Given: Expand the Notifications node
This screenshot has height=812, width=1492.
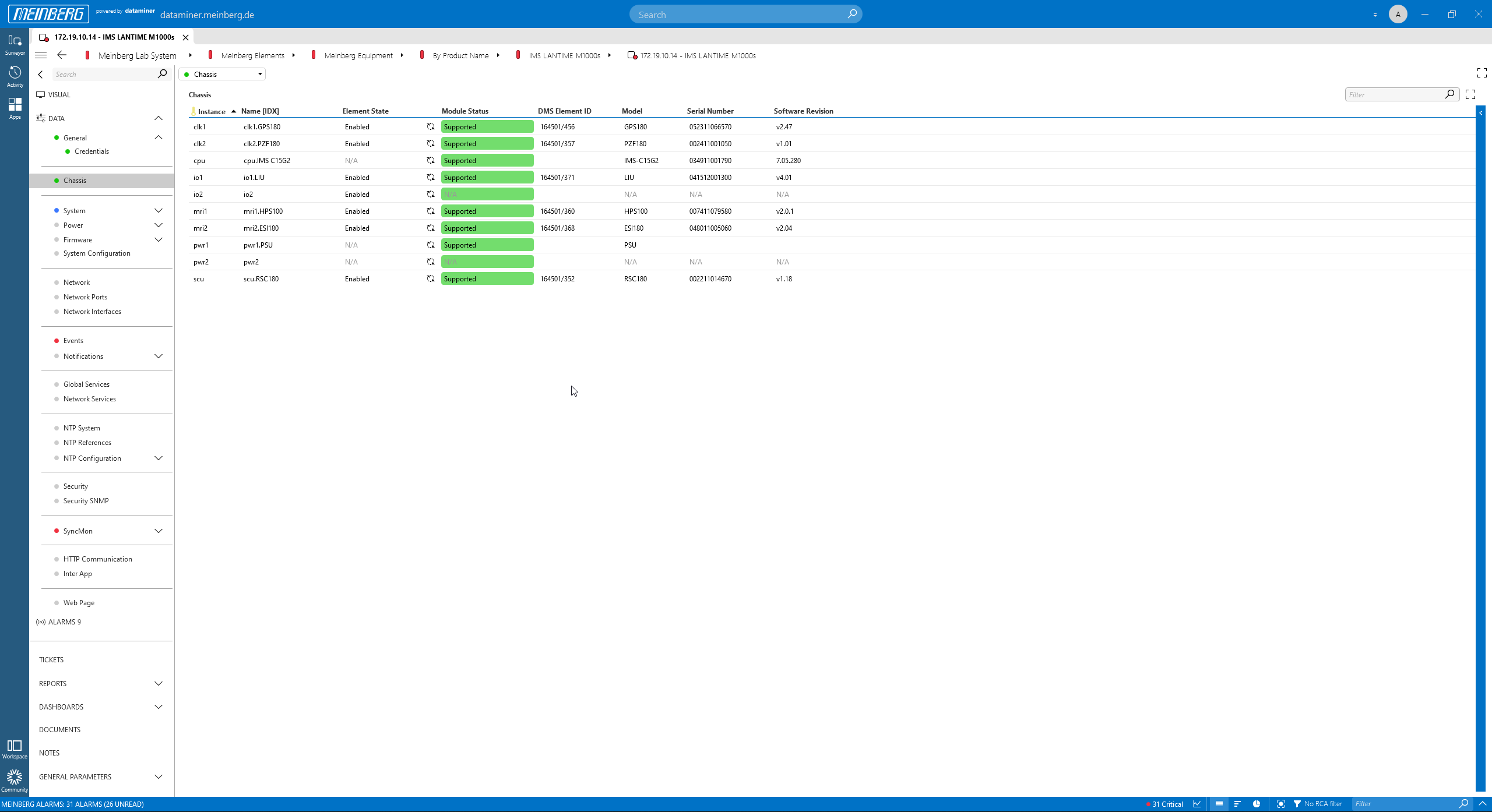Looking at the screenshot, I should point(158,356).
